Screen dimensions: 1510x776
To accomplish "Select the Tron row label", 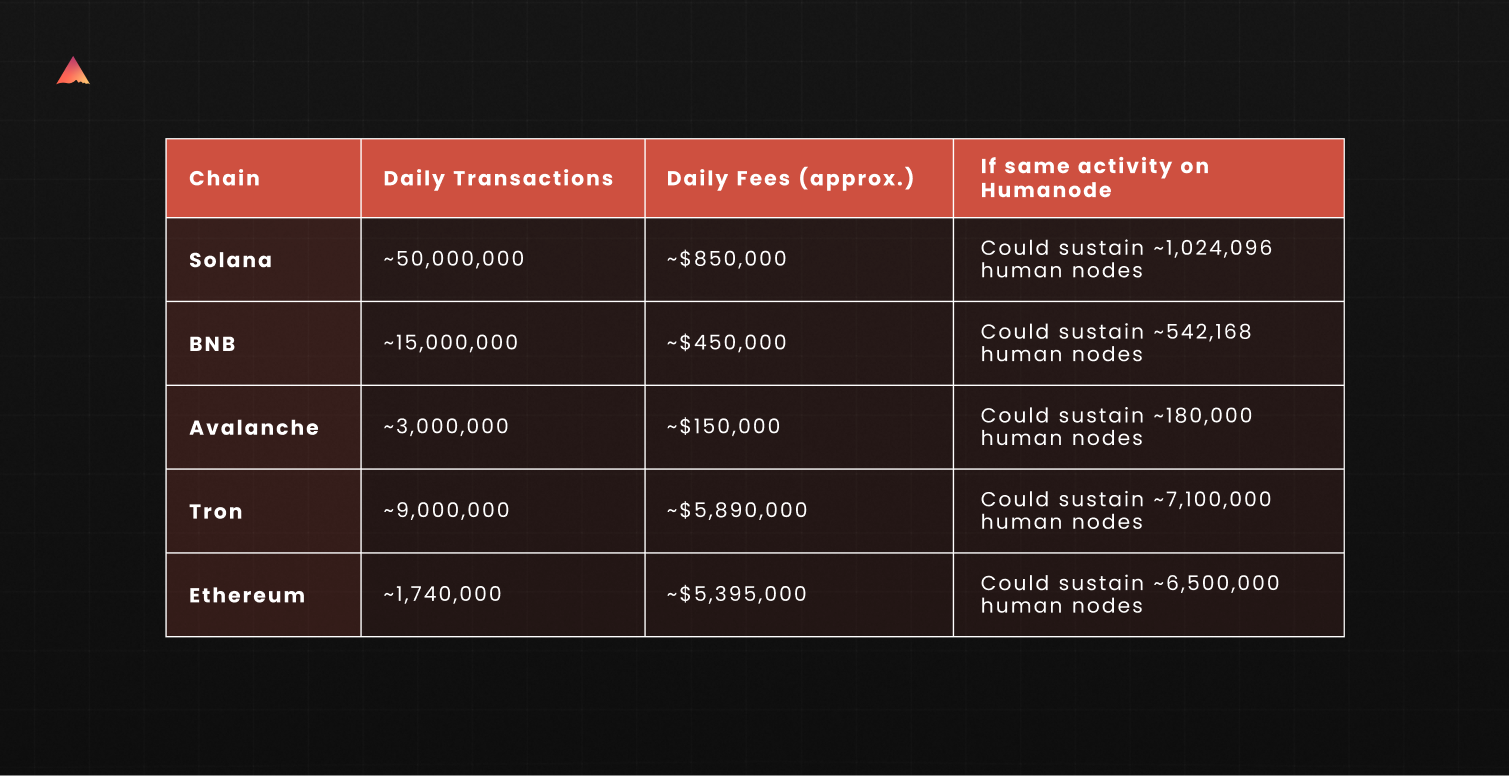I will point(216,512).
